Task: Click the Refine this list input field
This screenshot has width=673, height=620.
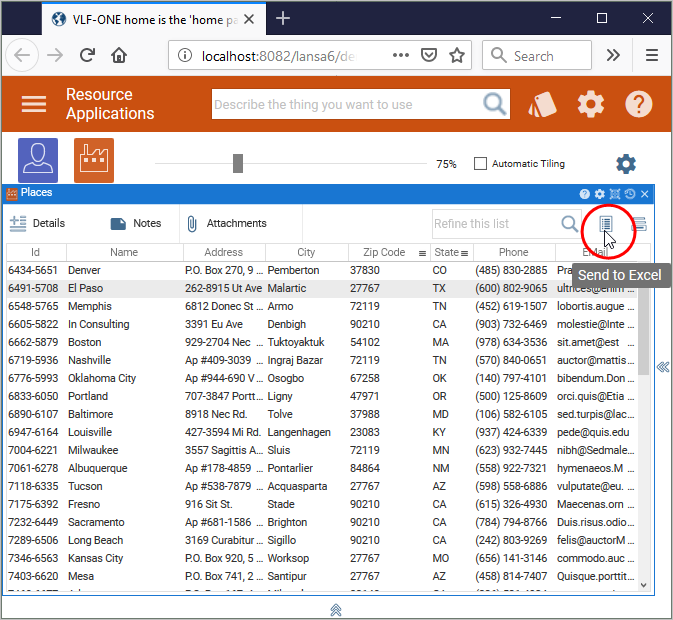Action: (494, 224)
